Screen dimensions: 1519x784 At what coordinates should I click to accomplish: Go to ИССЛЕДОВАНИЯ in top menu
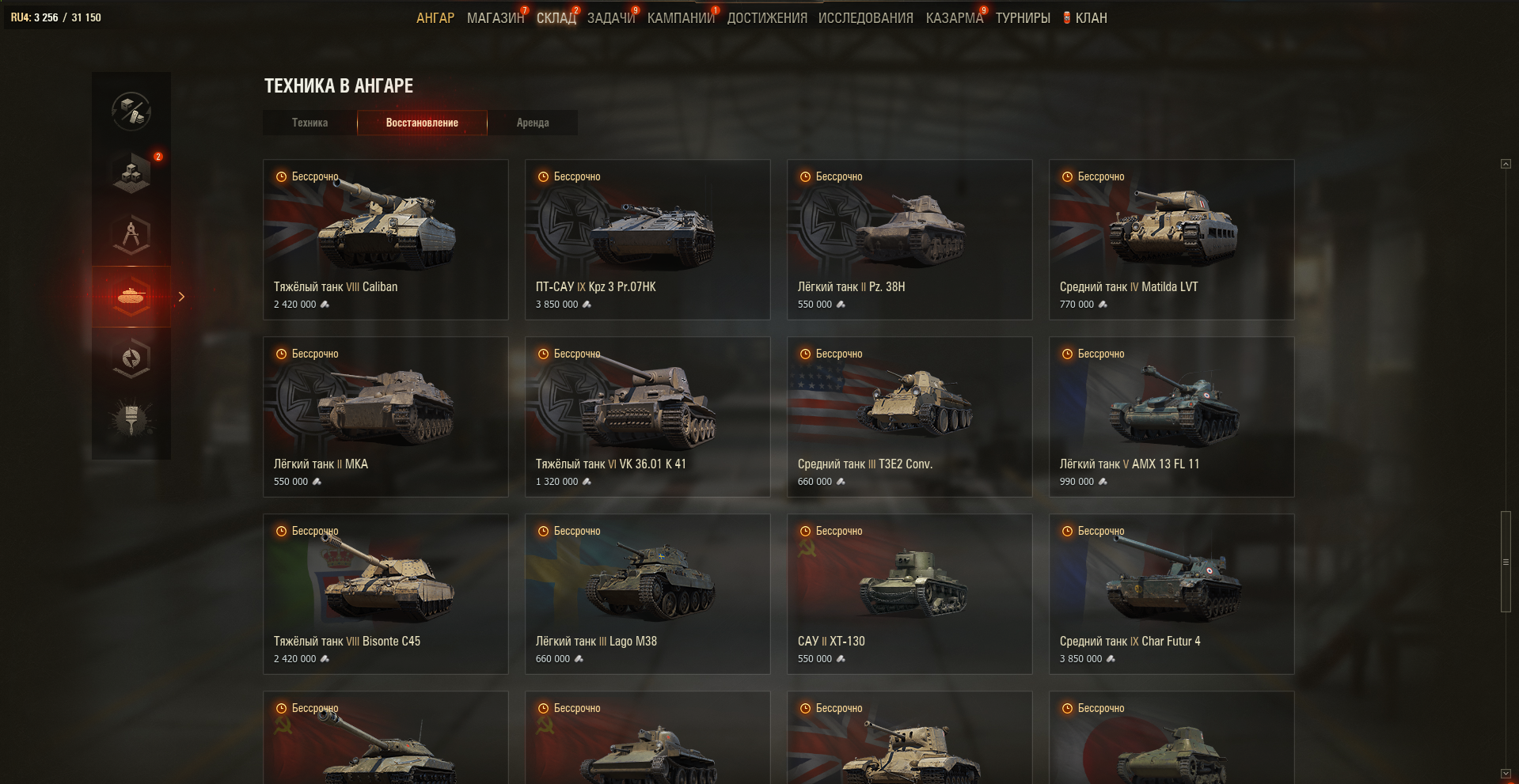coord(866,17)
